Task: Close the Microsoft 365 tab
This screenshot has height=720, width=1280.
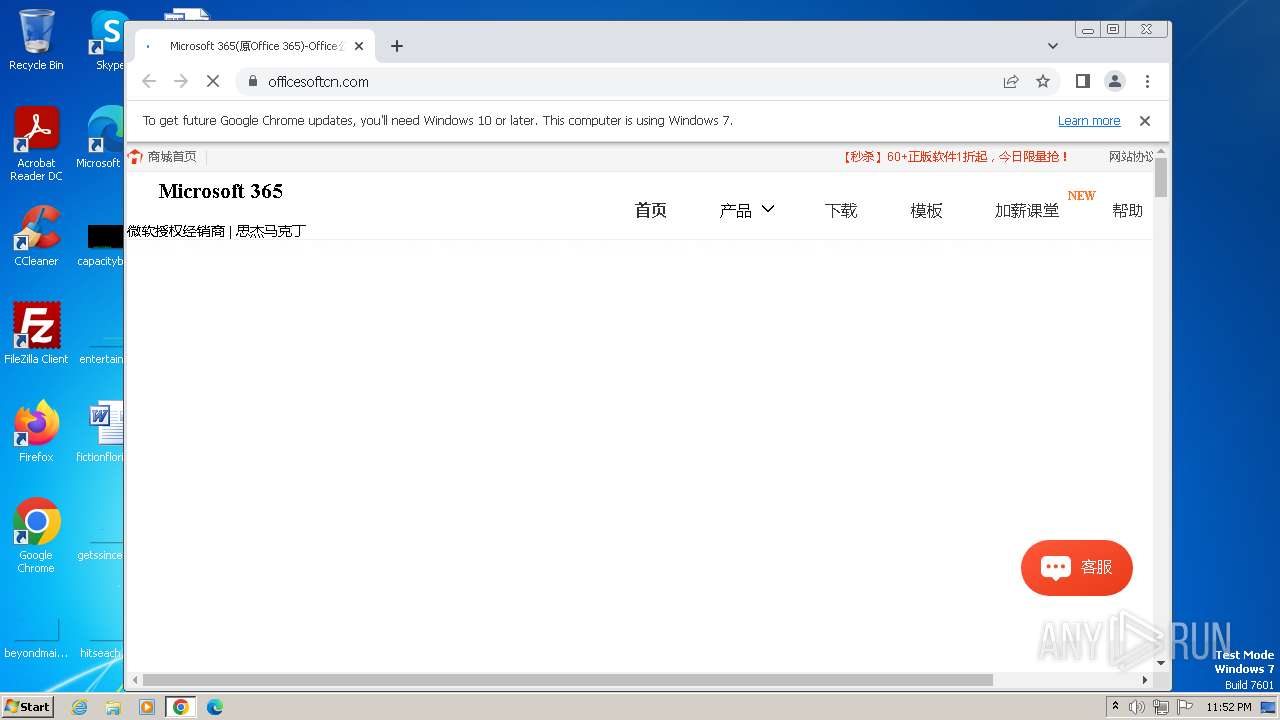Action: (x=359, y=46)
